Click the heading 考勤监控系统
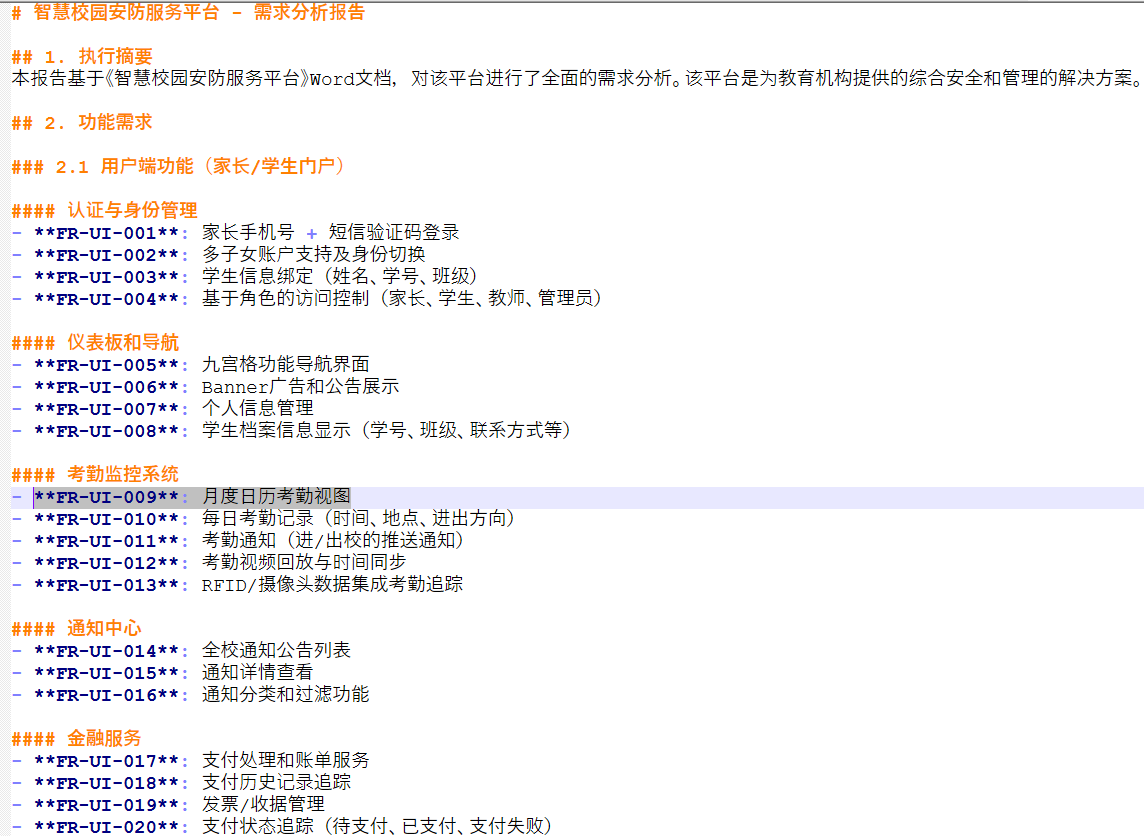Viewport: 1144px width, 836px height. pyautogui.click(x=96, y=474)
